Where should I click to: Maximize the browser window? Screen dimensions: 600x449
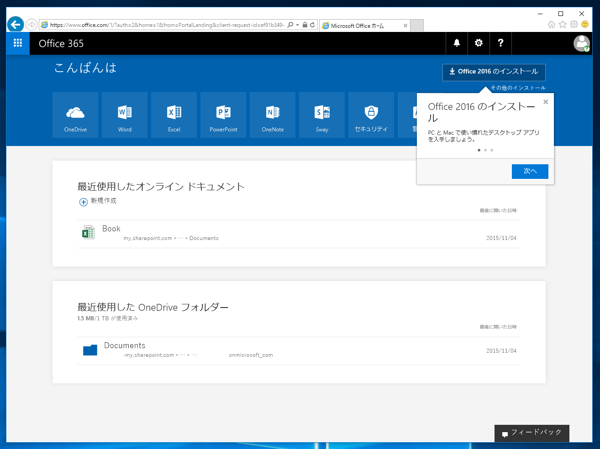[561, 13]
